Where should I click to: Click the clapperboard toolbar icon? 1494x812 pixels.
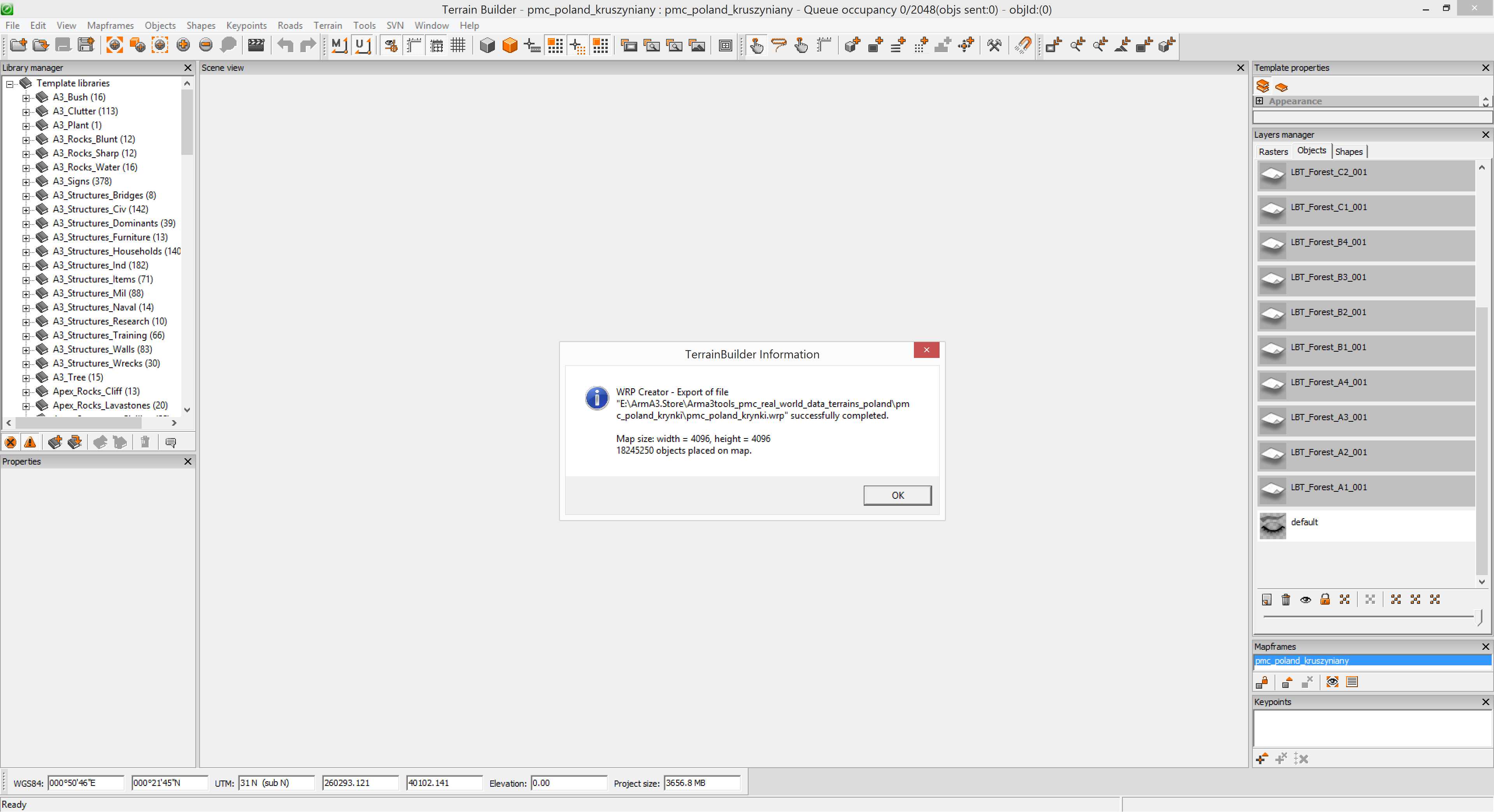tap(256, 45)
